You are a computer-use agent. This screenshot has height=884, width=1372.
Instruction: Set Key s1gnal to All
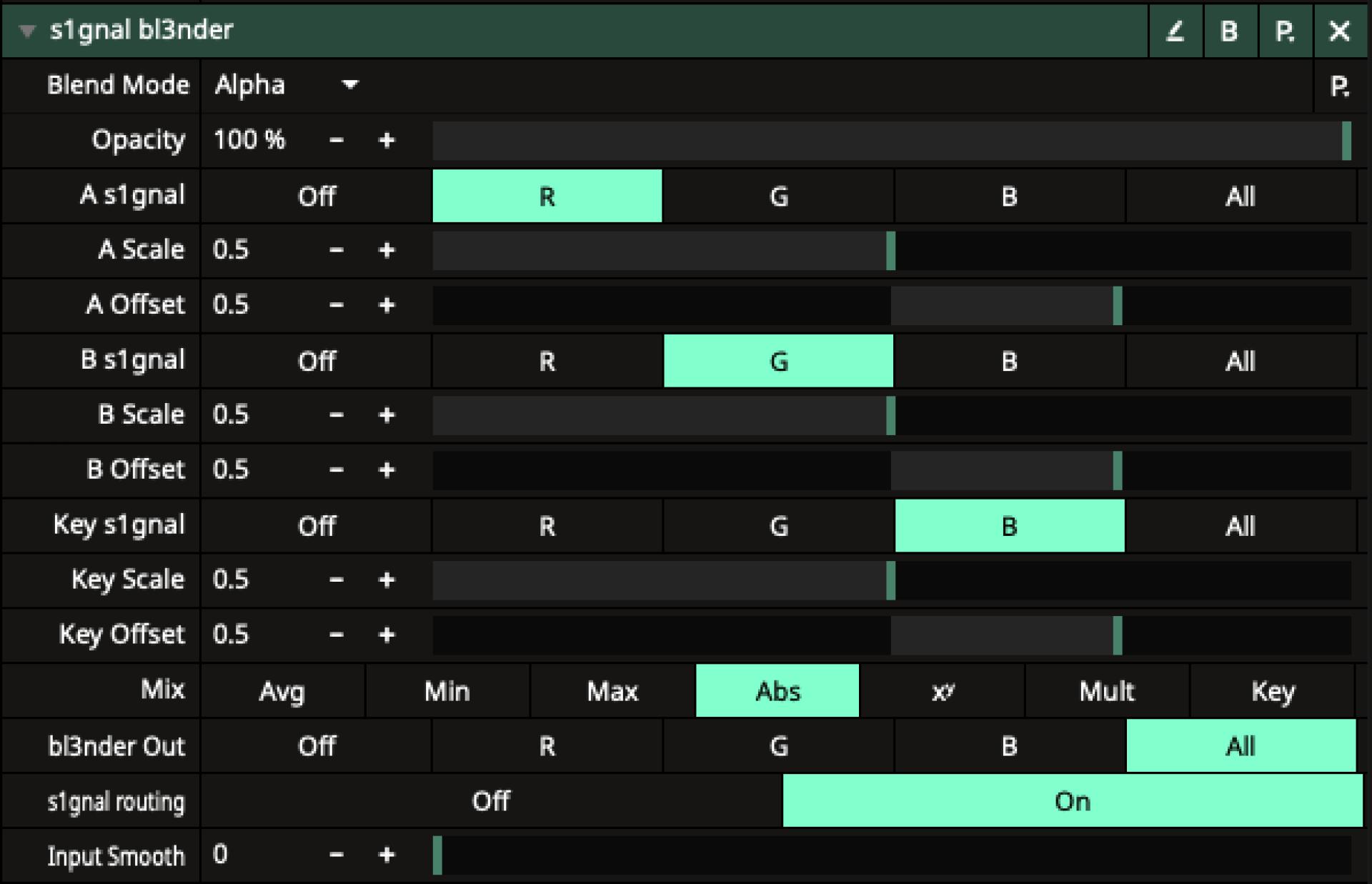pos(1240,526)
